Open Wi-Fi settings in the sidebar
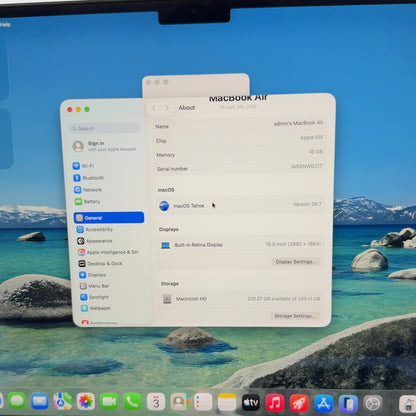The image size is (416, 416). tap(84, 166)
